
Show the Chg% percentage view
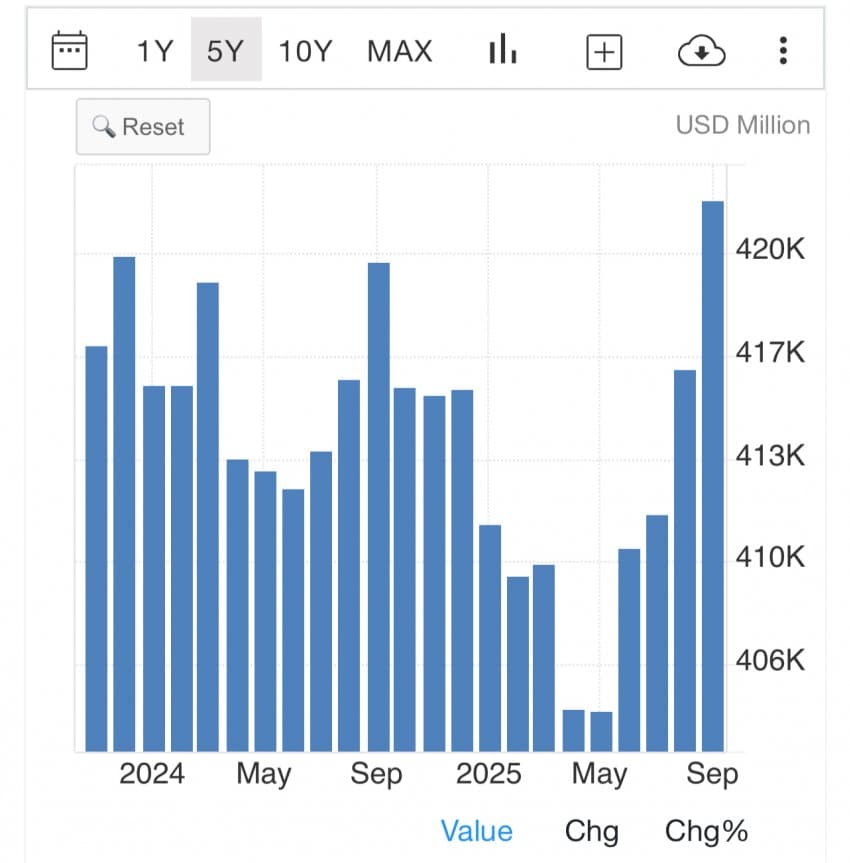706,831
